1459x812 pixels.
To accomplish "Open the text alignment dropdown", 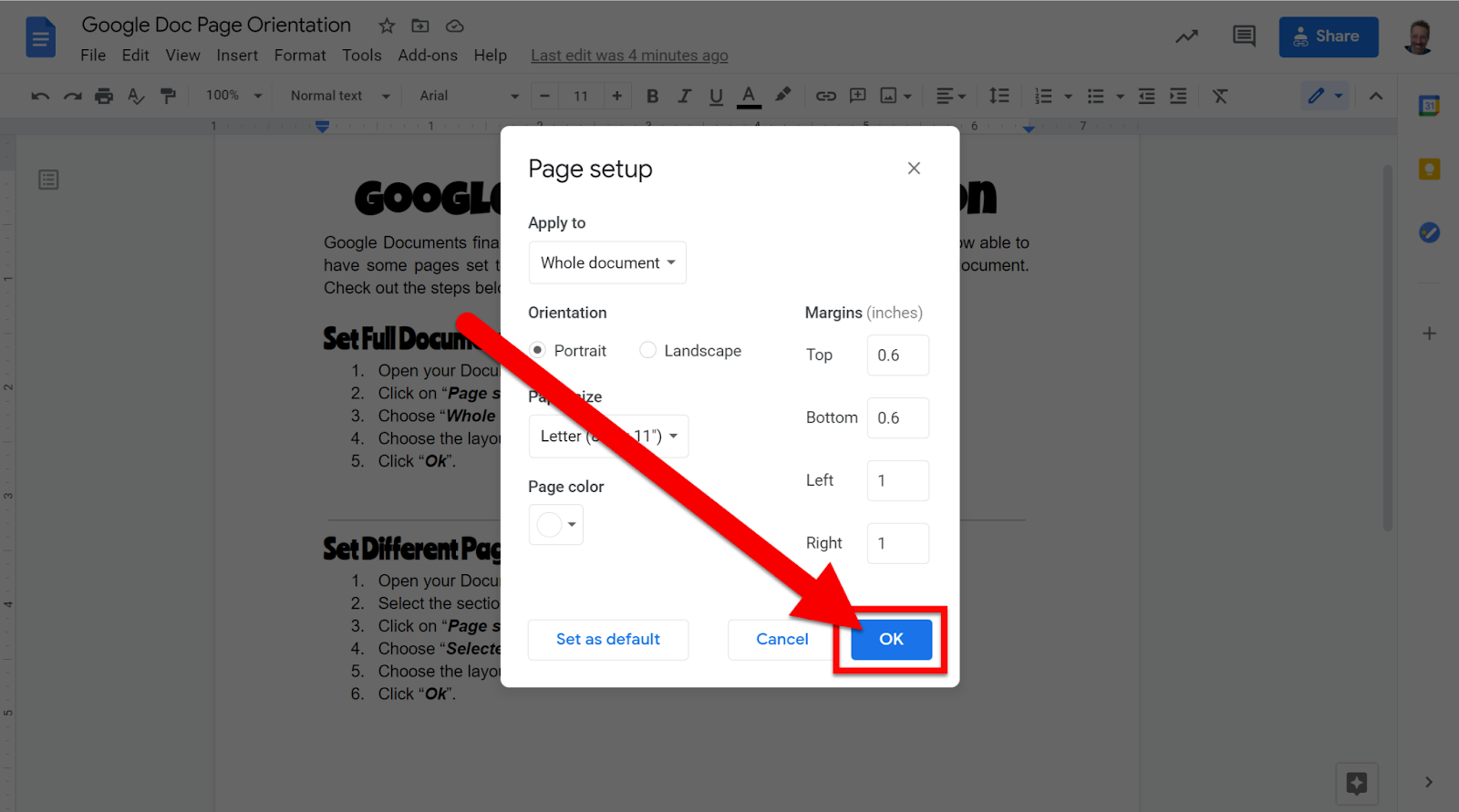I will pyautogui.click(x=951, y=96).
